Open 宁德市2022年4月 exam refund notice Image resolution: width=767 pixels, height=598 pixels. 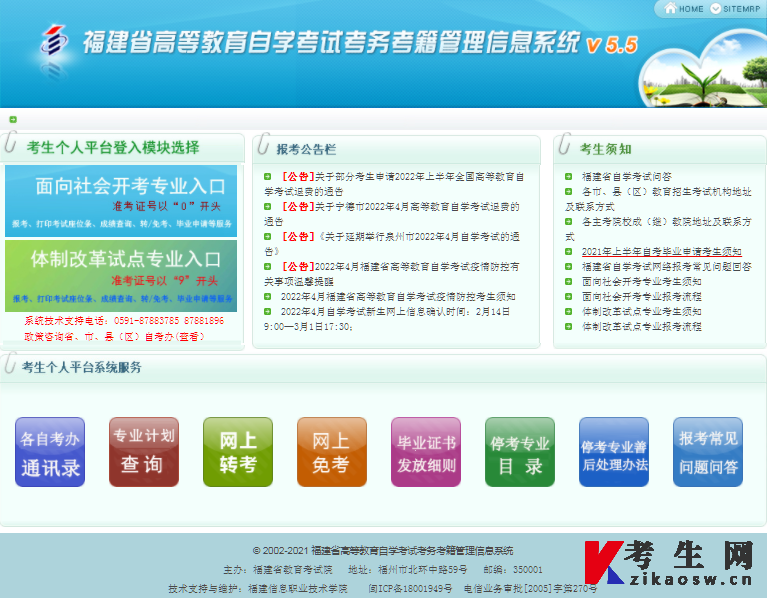tap(391, 214)
